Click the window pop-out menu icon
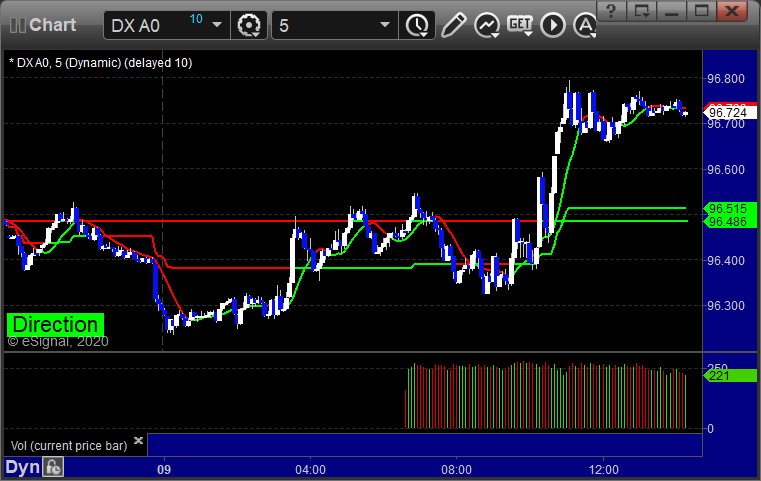This screenshot has height=481, width=761. pyautogui.click(x=641, y=11)
